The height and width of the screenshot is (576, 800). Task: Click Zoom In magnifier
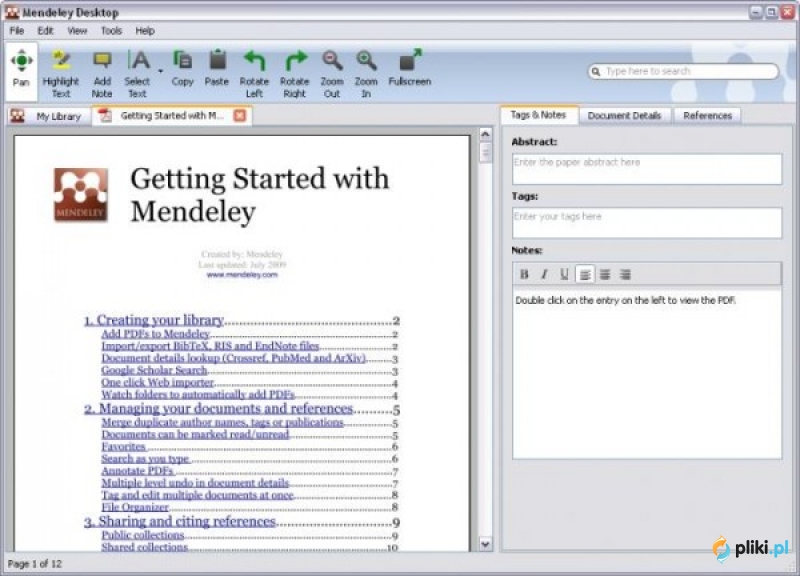(x=366, y=73)
